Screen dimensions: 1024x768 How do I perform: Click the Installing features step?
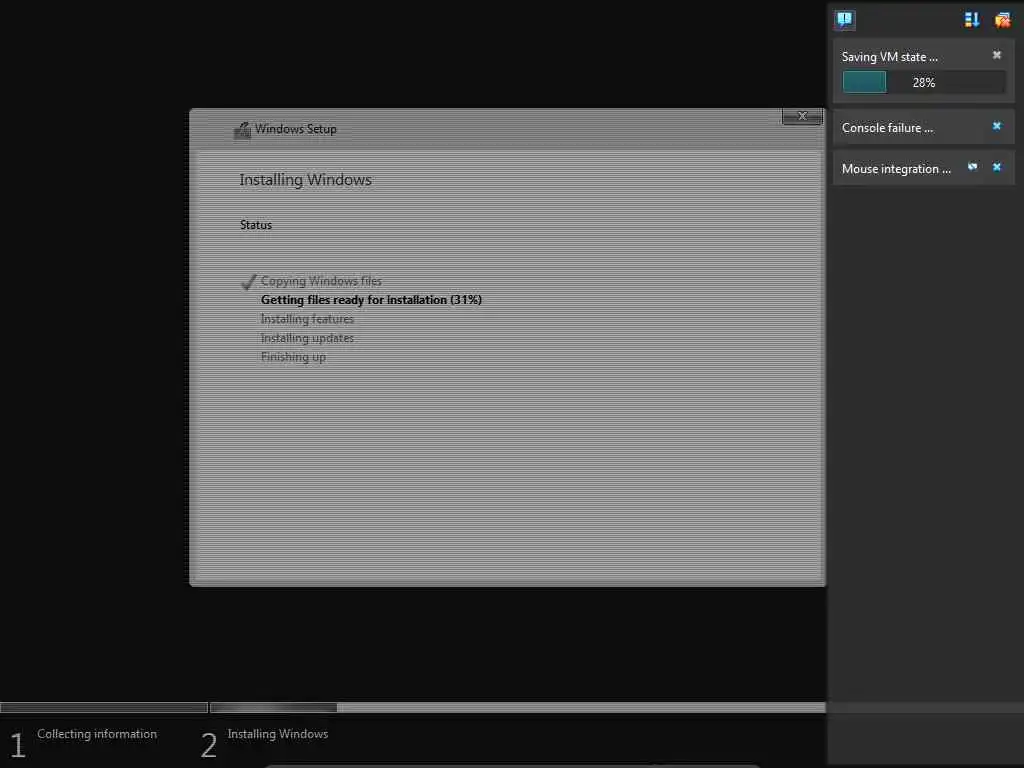coord(307,319)
